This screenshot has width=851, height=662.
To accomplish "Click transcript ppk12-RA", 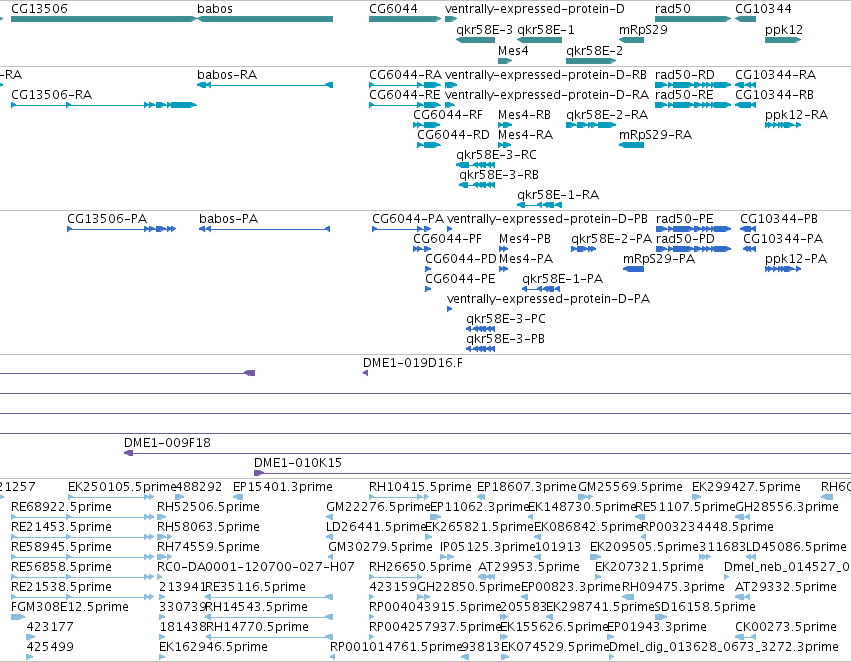I will tap(783, 125).
